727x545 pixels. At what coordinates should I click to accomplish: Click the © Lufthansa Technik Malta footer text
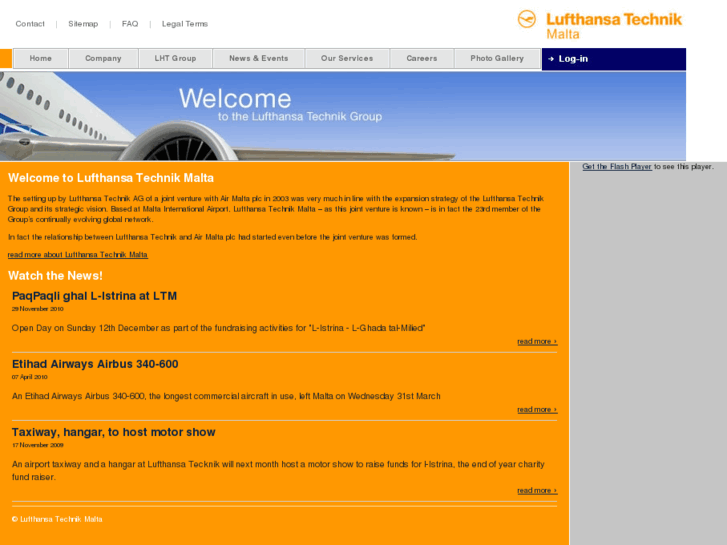pyautogui.click(x=57, y=519)
